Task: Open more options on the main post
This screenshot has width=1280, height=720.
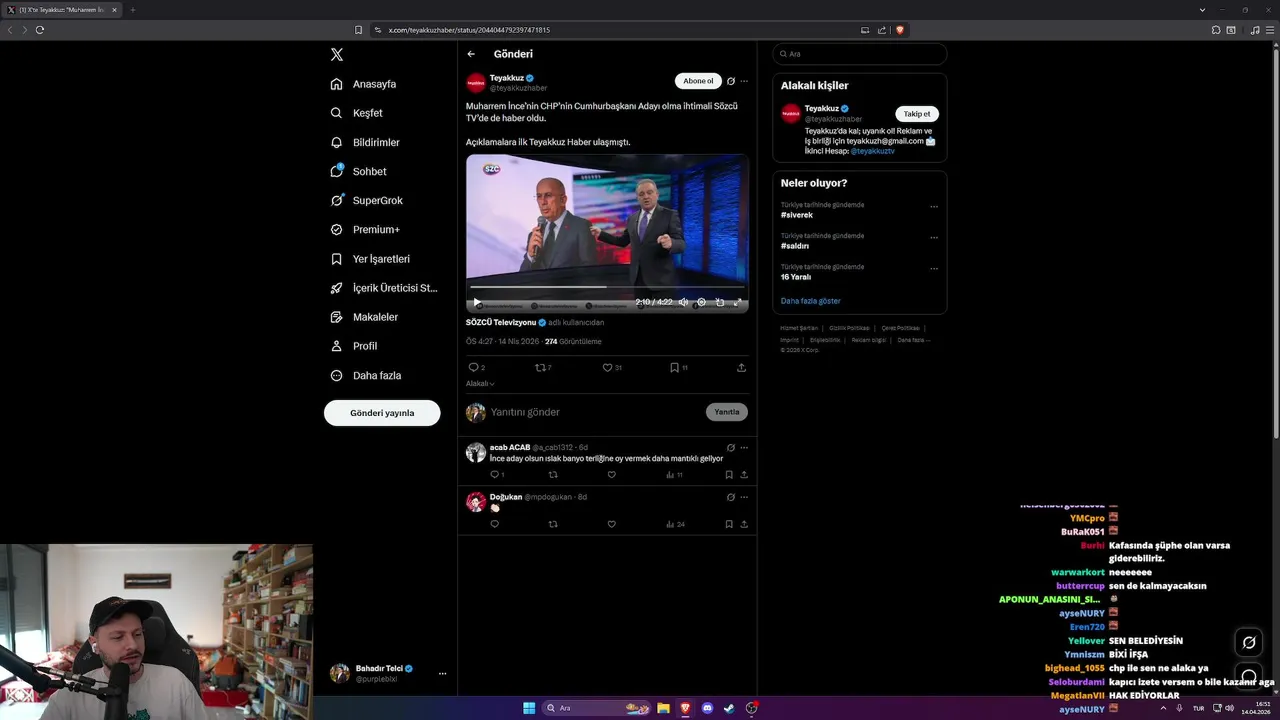Action: point(744,81)
